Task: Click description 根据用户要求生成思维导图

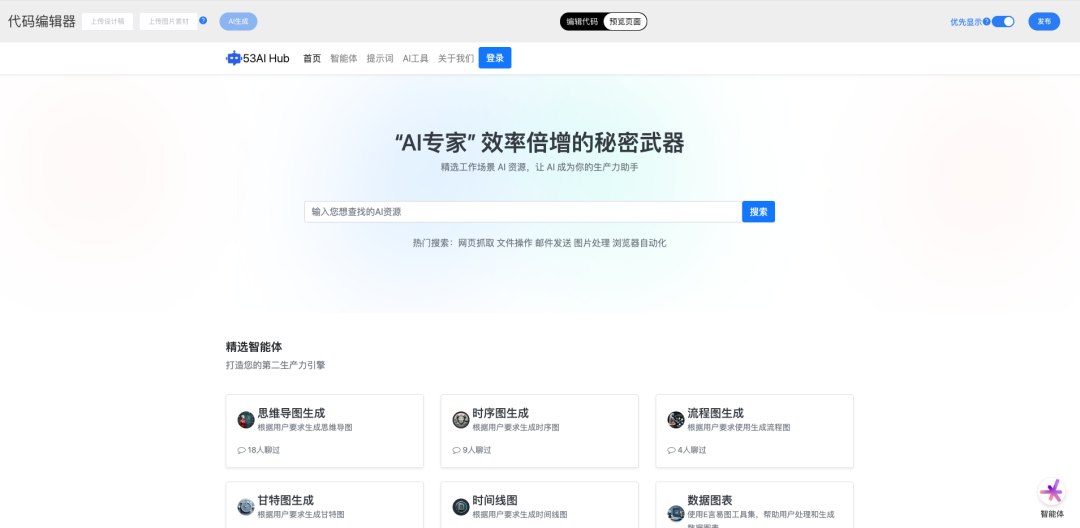Action: click(305, 427)
